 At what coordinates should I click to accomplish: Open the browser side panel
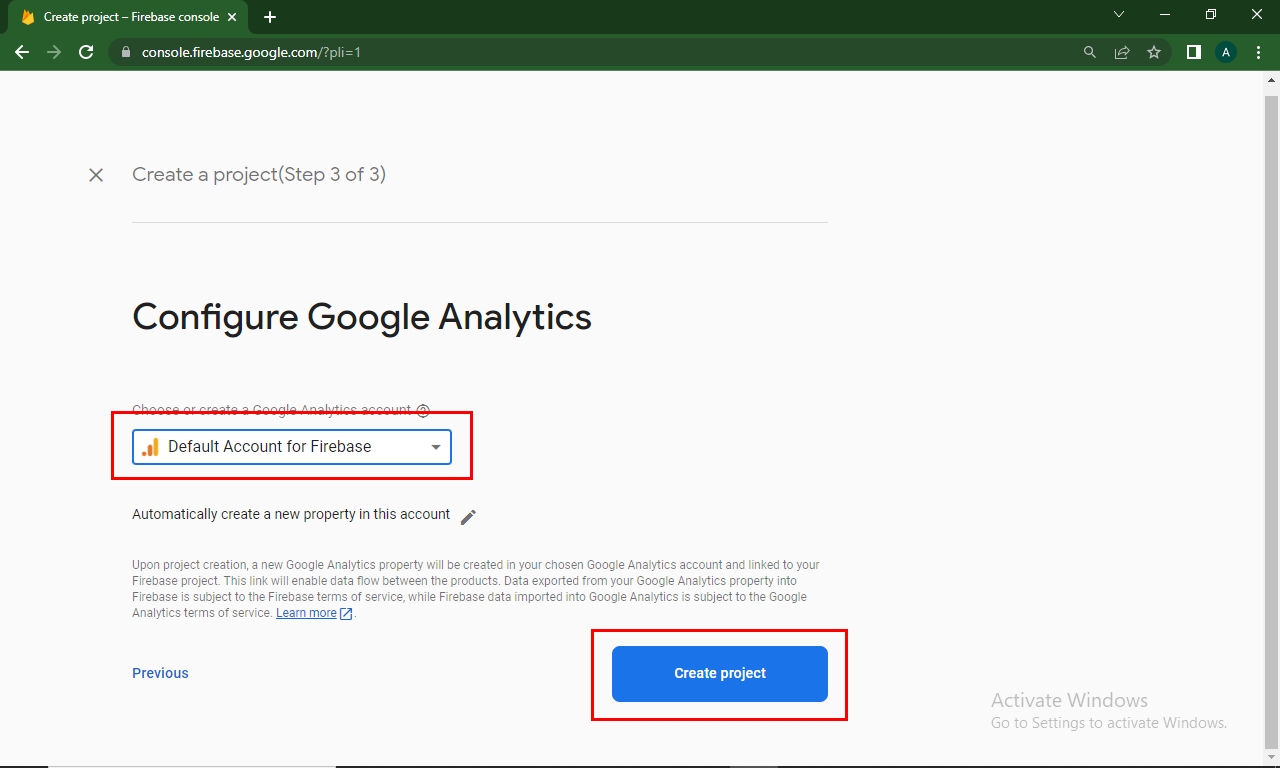pyautogui.click(x=1193, y=52)
